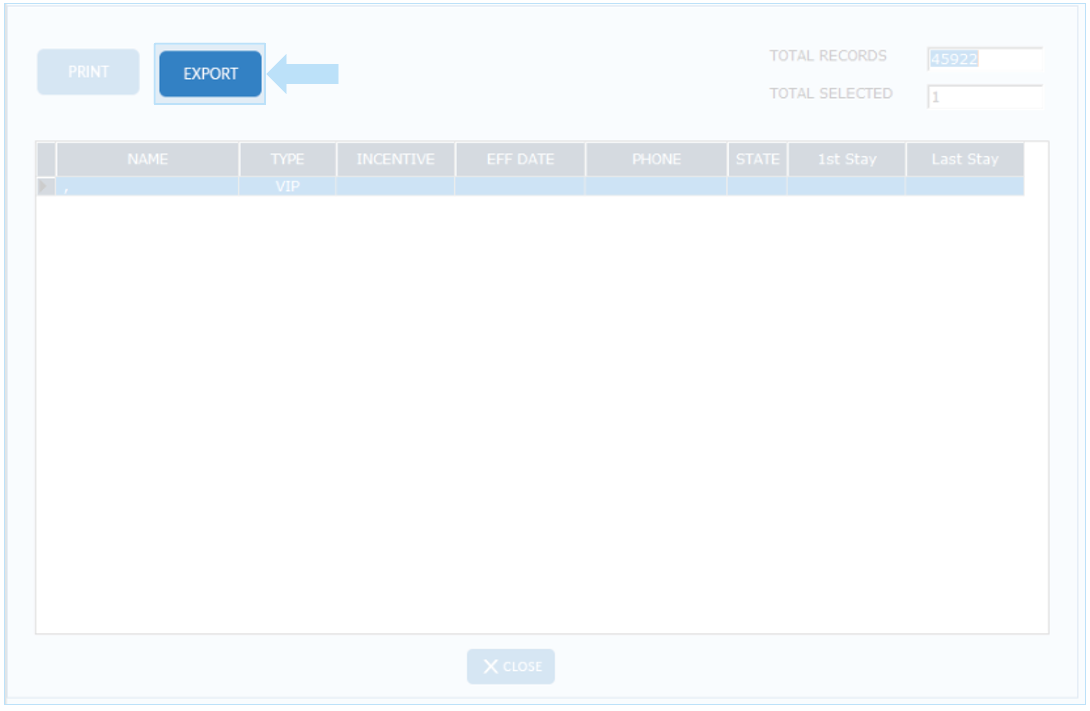Screen dimensions: 1090x711
Task: Click the 1st Stay column header
Action: coord(846,160)
